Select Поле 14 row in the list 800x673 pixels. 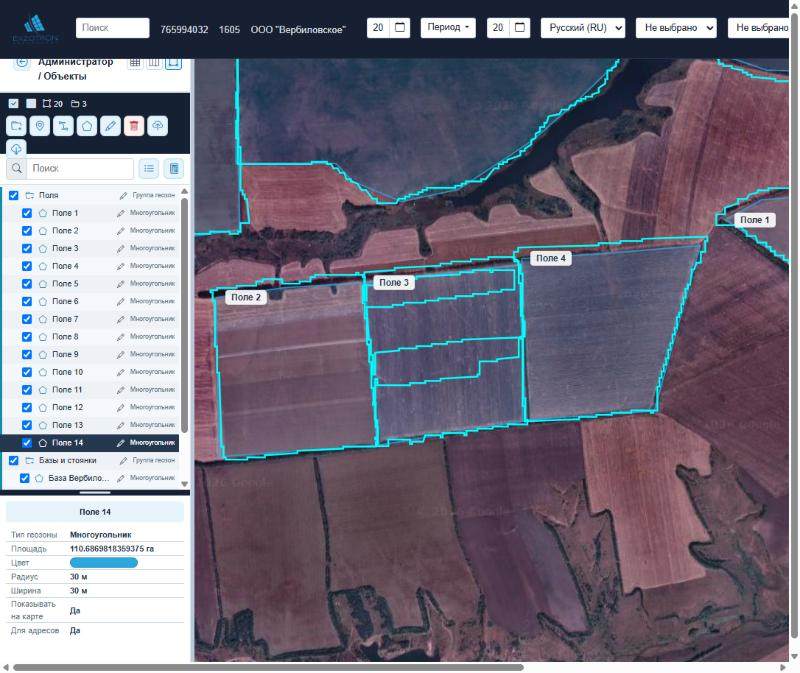coord(90,443)
